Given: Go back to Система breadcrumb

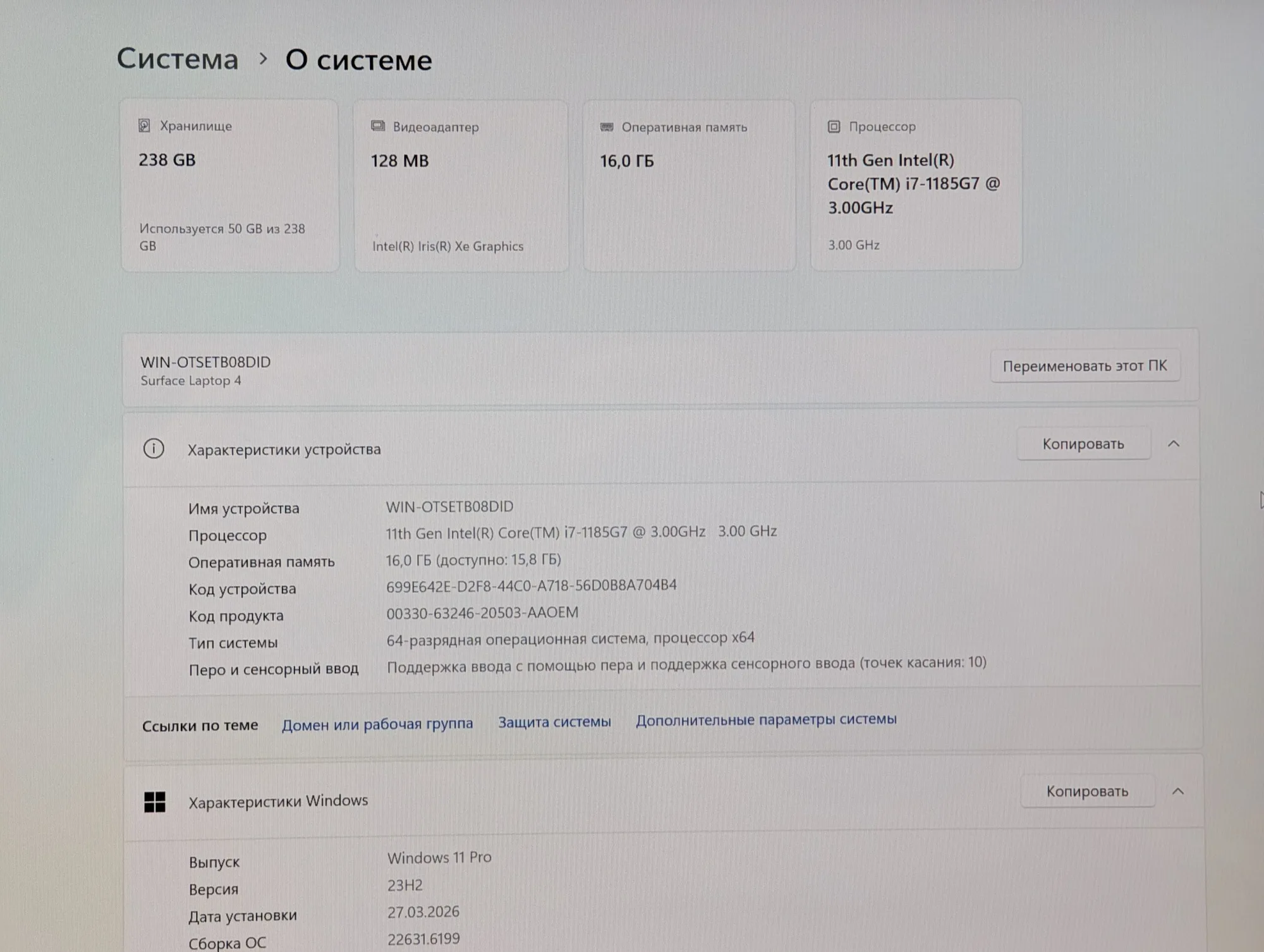Looking at the screenshot, I should pos(178,59).
